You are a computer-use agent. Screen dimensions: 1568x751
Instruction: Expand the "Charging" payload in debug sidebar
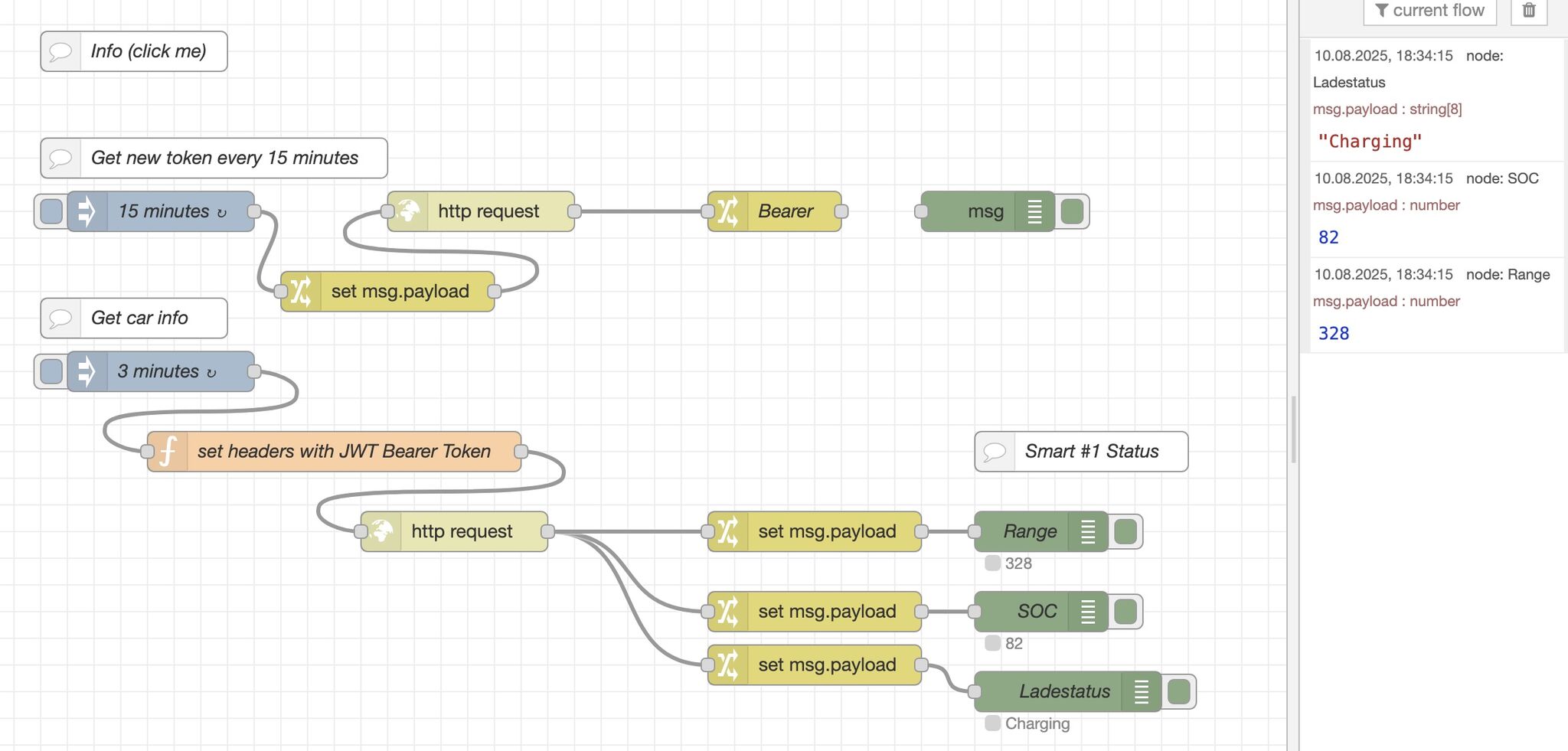pyautogui.click(x=1370, y=142)
